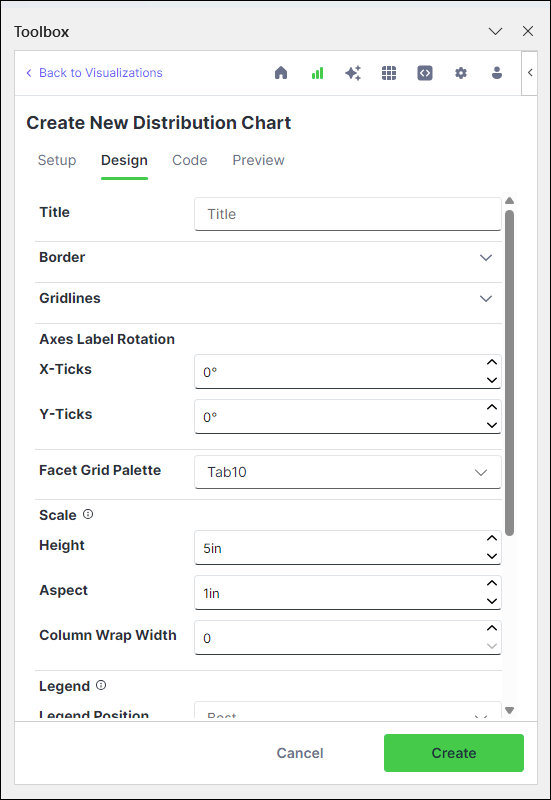The width and height of the screenshot is (551, 800).
Task: Open the Facet Grid Palette dropdown
Action: point(347,472)
